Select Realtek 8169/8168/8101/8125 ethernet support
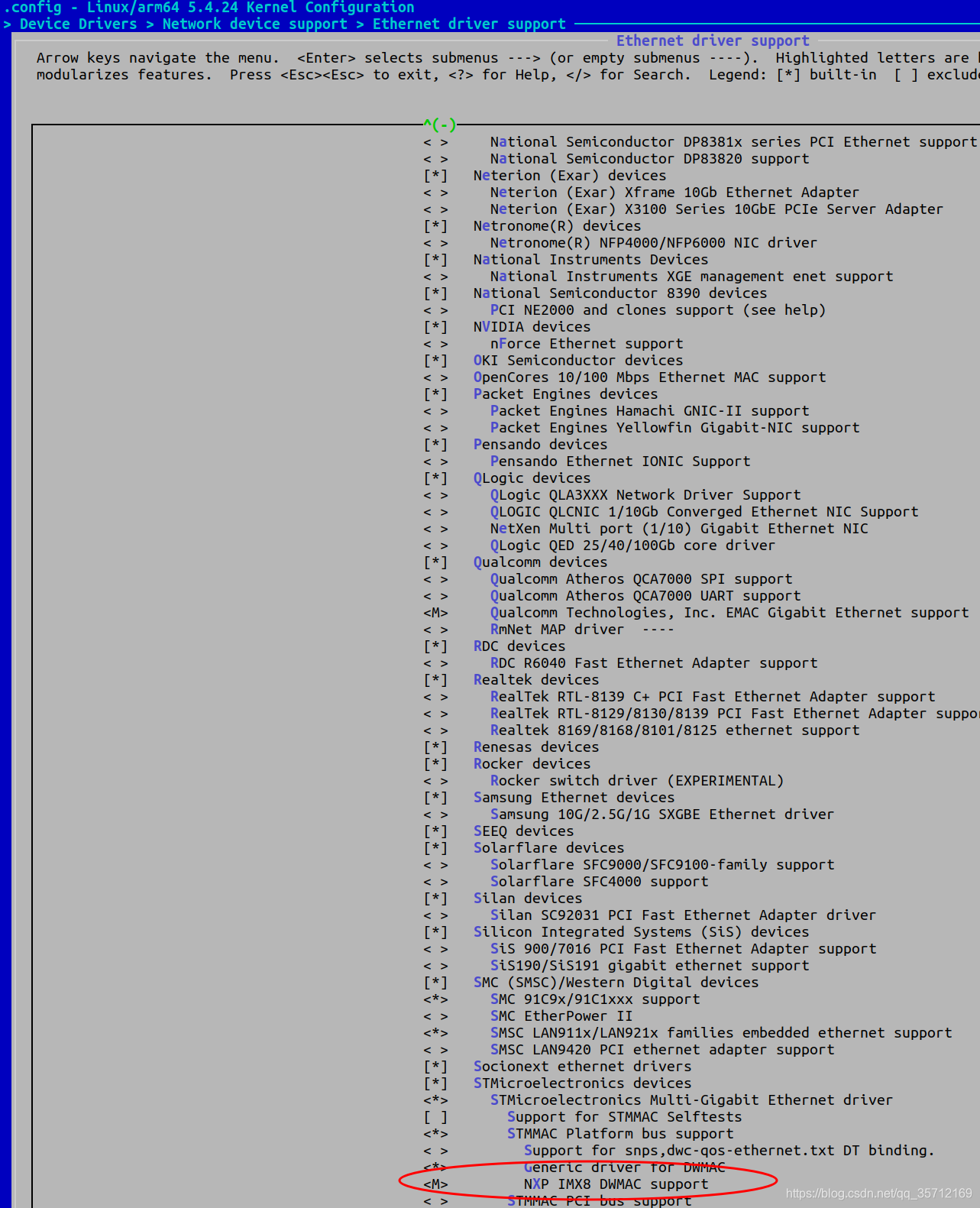 pyautogui.click(x=674, y=730)
